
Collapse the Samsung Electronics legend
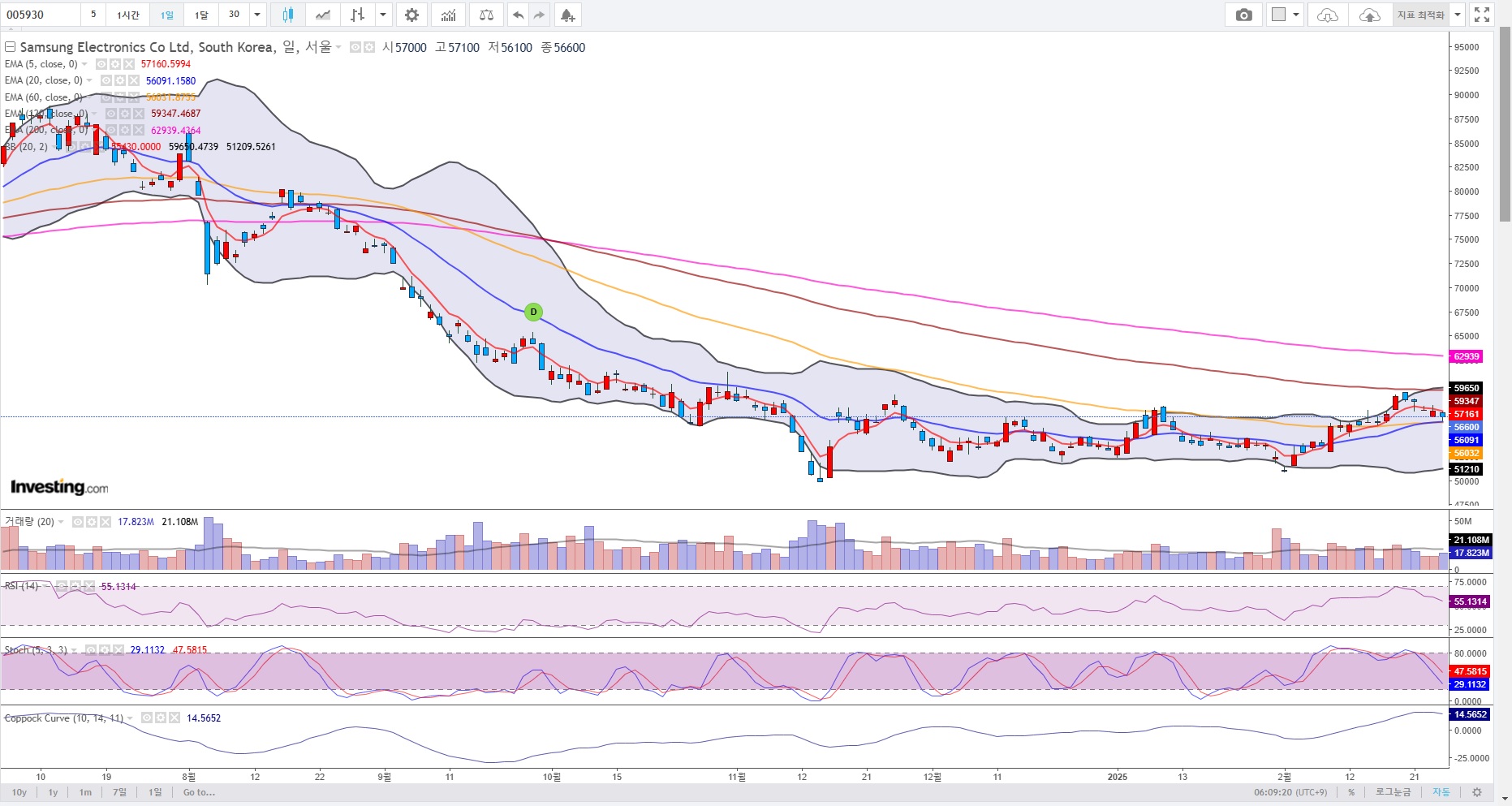(11, 47)
